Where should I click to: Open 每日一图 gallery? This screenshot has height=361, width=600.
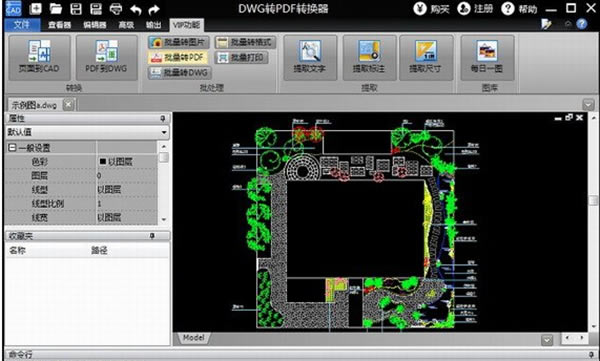pos(487,57)
